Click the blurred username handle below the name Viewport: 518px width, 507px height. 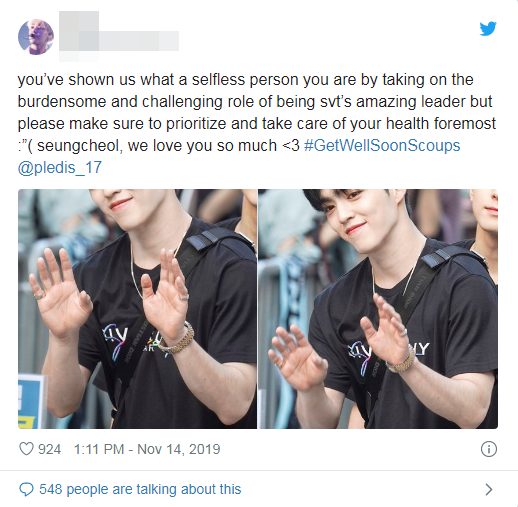pyautogui.click(x=119, y=41)
